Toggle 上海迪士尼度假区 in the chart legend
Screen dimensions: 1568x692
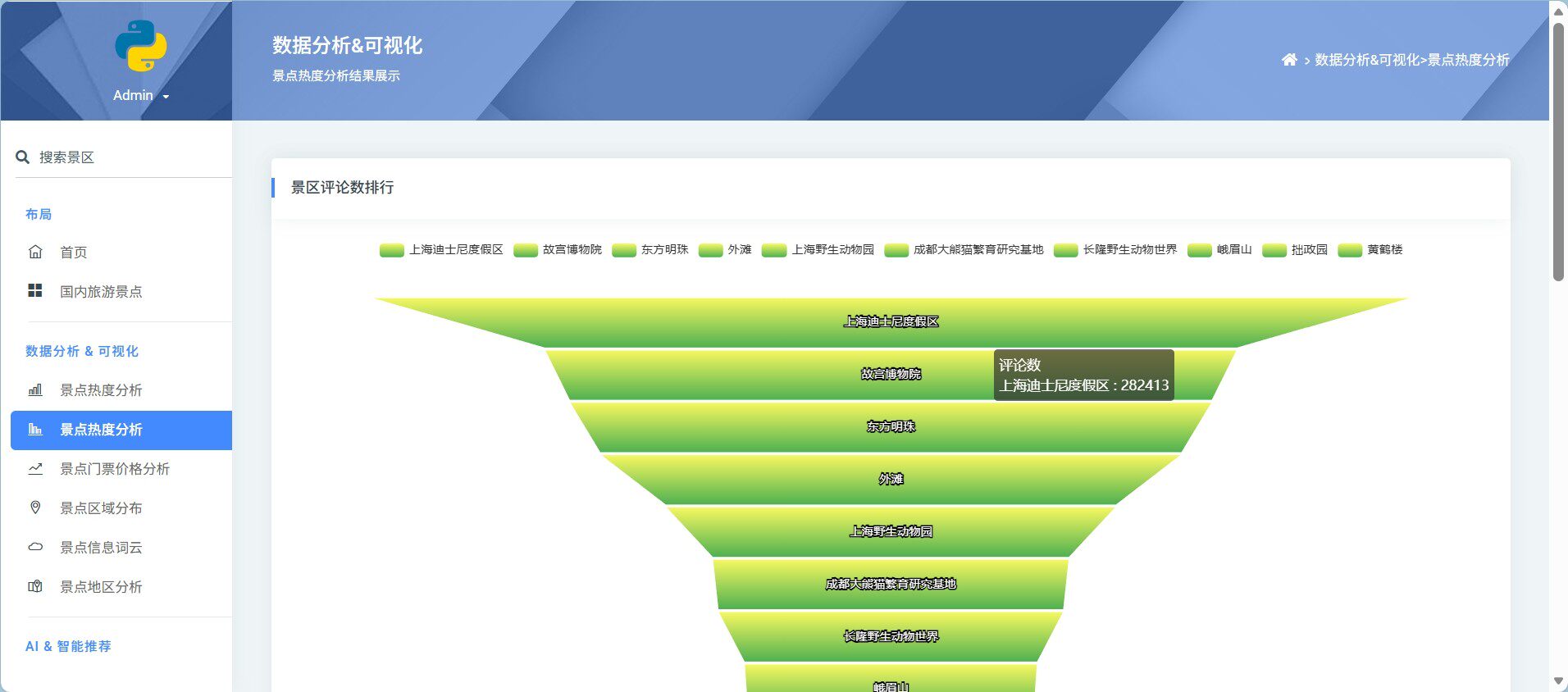point(441,249)
